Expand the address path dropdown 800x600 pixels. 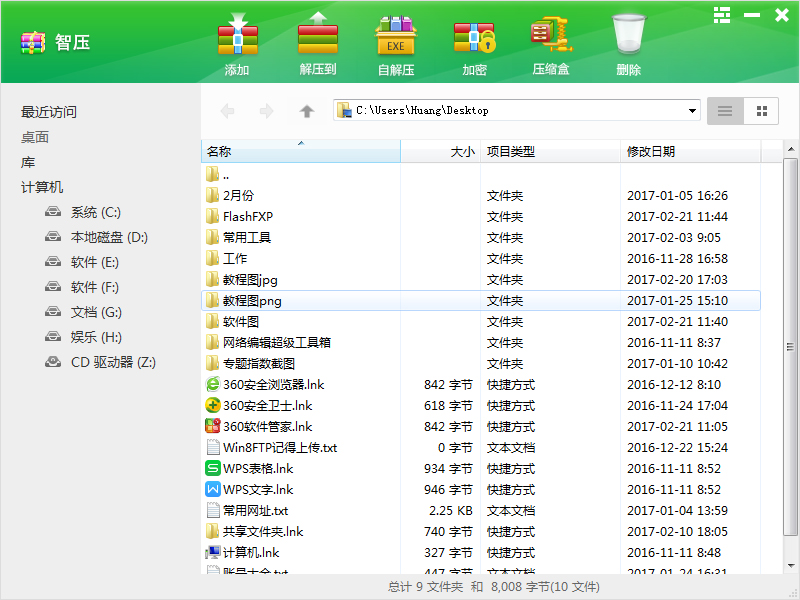[692, 111]
